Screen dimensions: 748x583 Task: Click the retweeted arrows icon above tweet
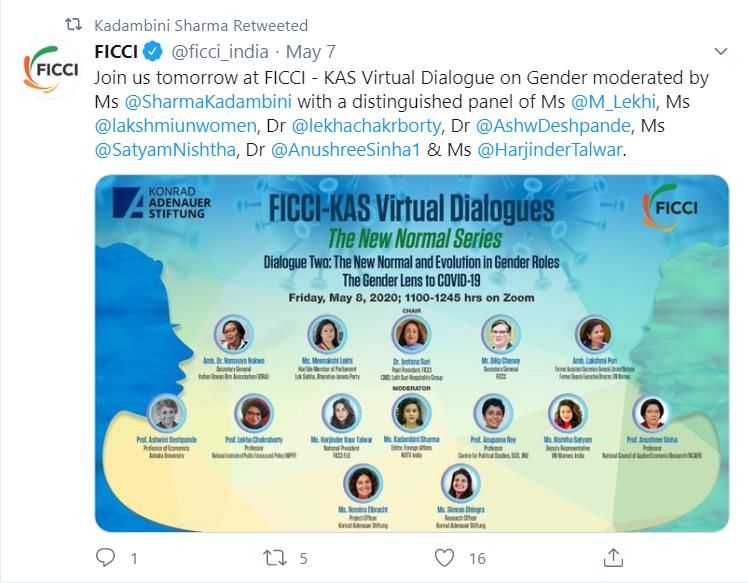pos(73,24)
